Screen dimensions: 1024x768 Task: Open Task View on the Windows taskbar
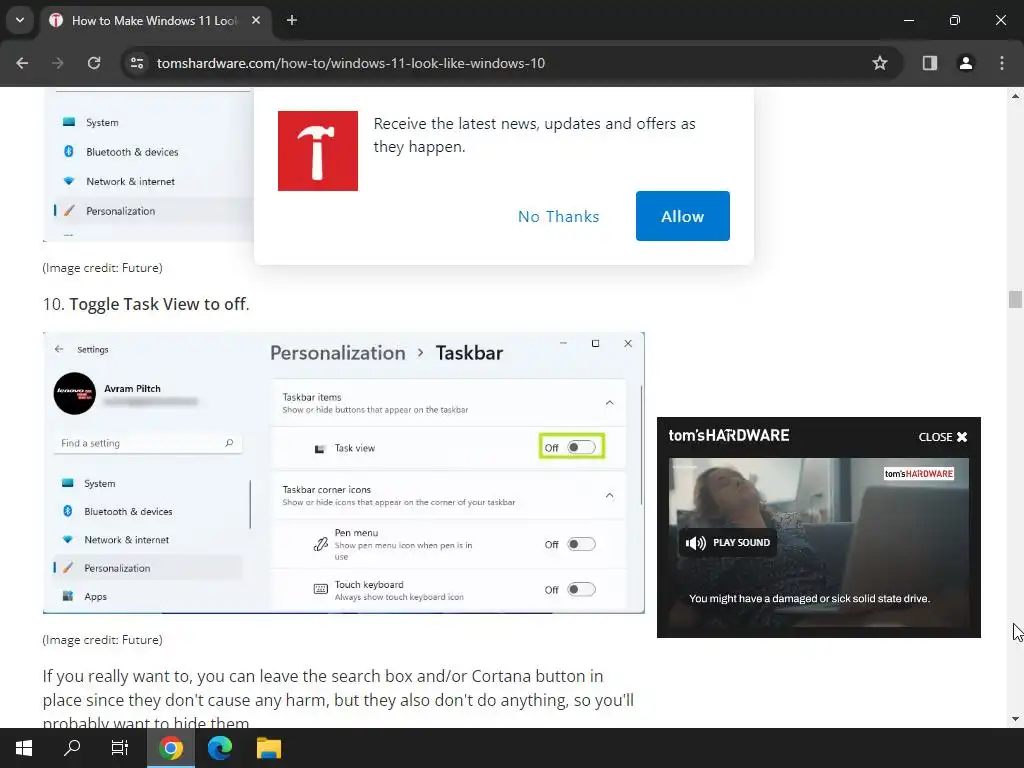point(120,748)
